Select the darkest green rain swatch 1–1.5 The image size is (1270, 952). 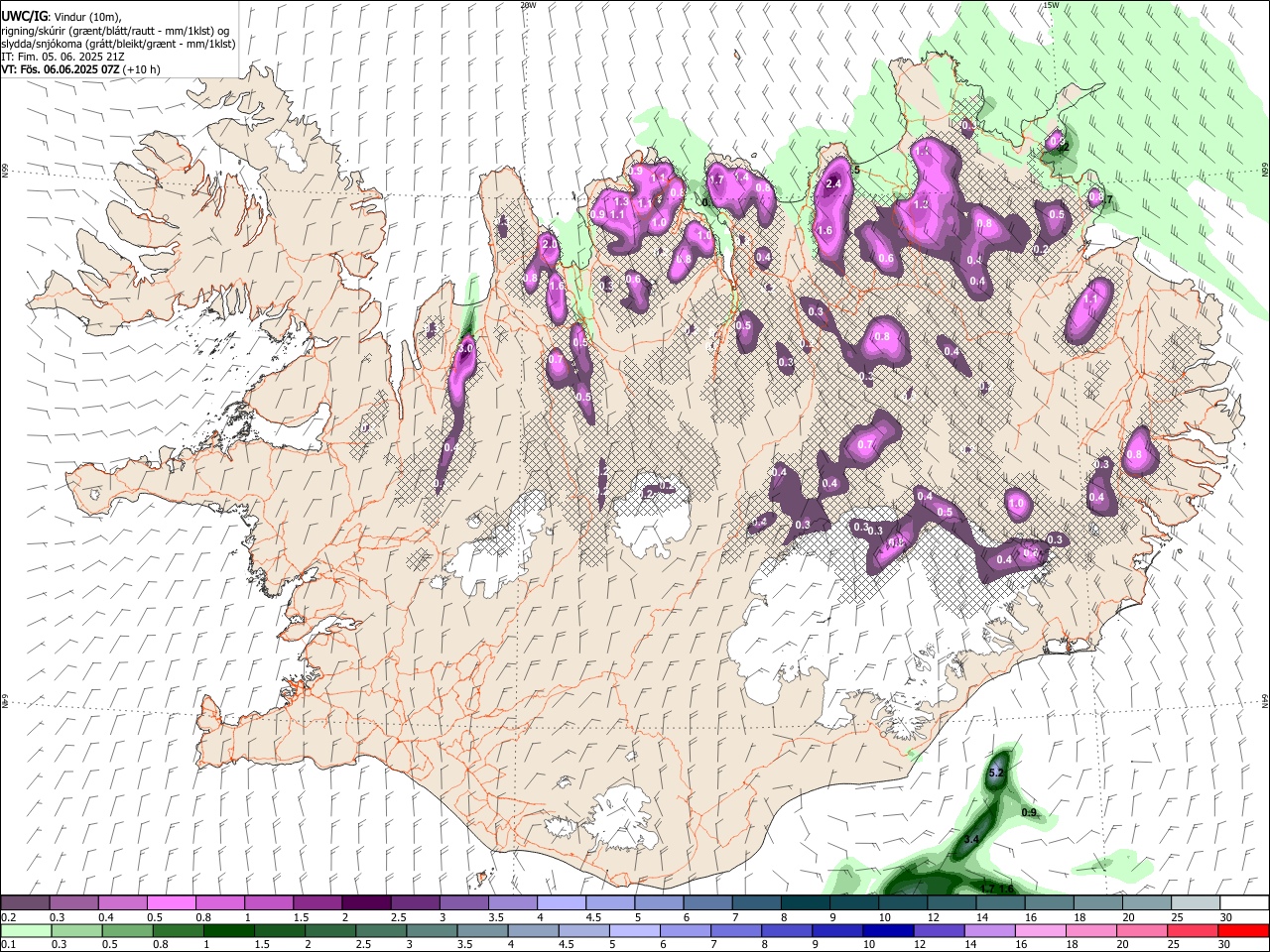pyautogui.click(x=229, y=930)
